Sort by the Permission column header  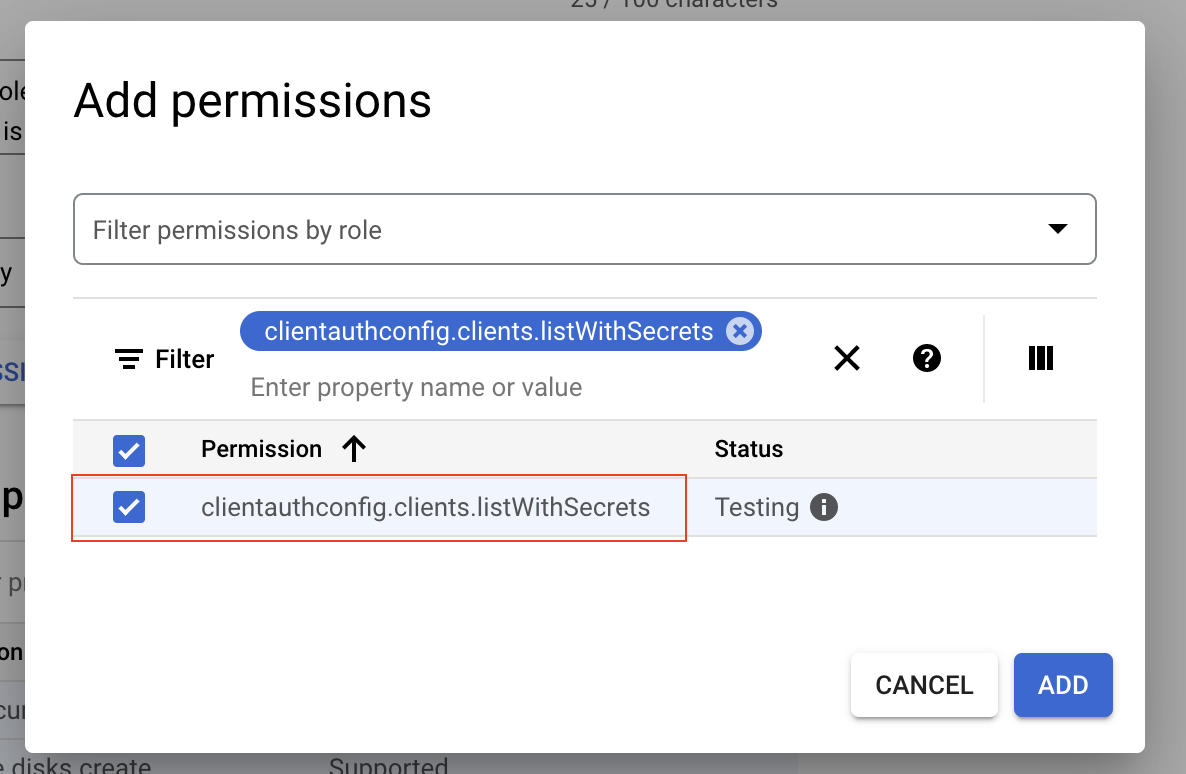click(x=261, y=449)
